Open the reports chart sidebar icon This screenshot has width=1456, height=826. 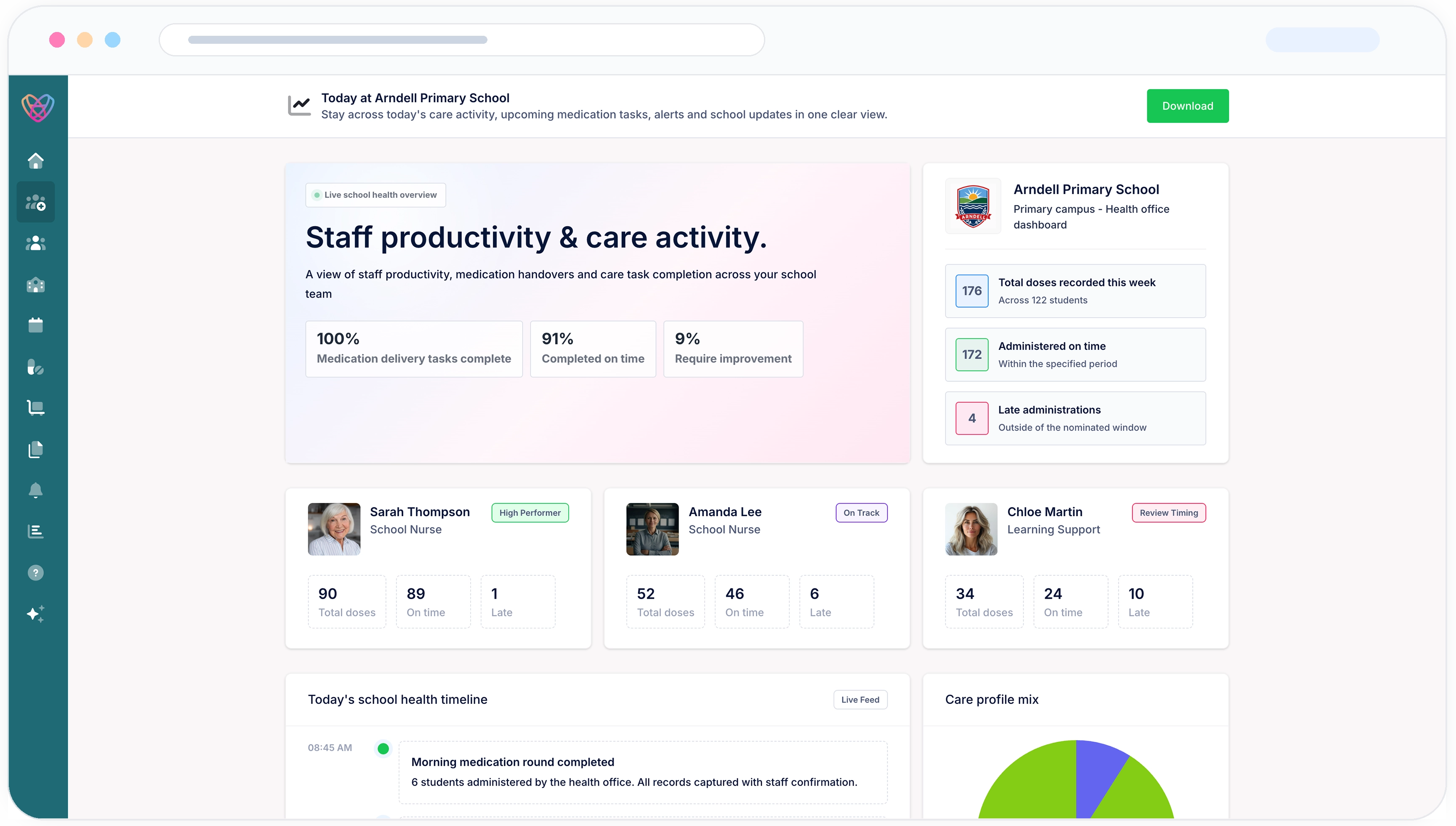point(36,532)
